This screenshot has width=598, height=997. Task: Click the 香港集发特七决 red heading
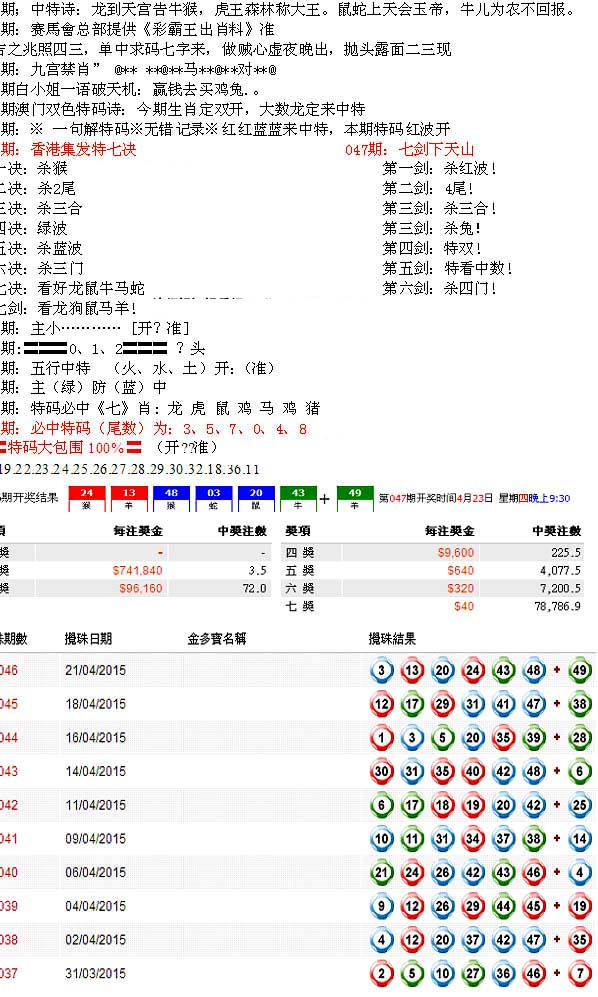tap(83, 149)
